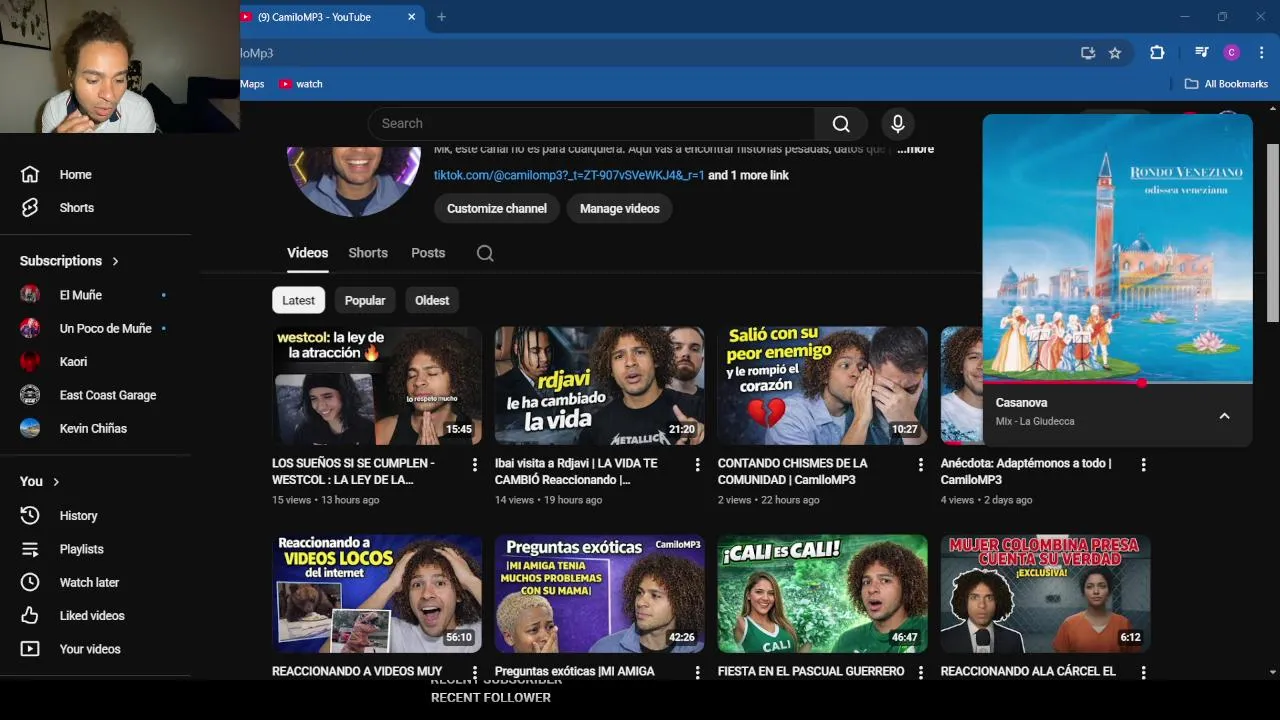Click Manage videos button

point(620,208)
